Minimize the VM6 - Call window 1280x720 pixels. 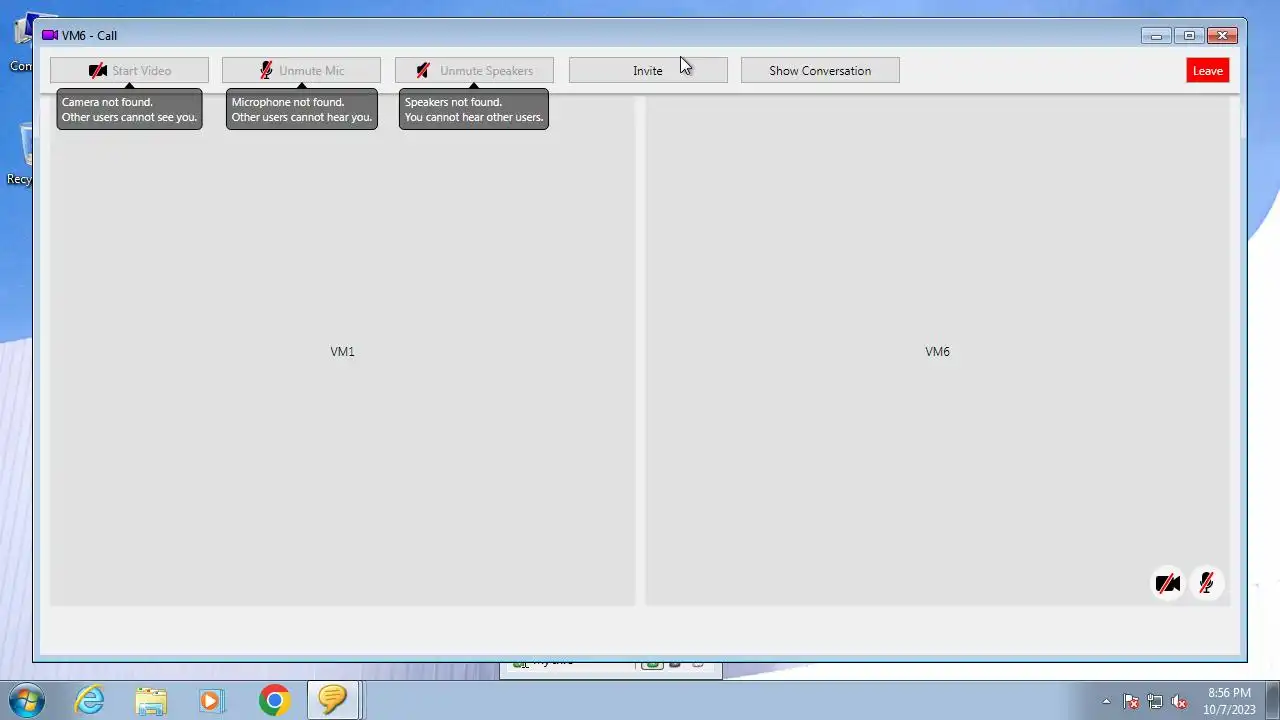[1156, 36]
